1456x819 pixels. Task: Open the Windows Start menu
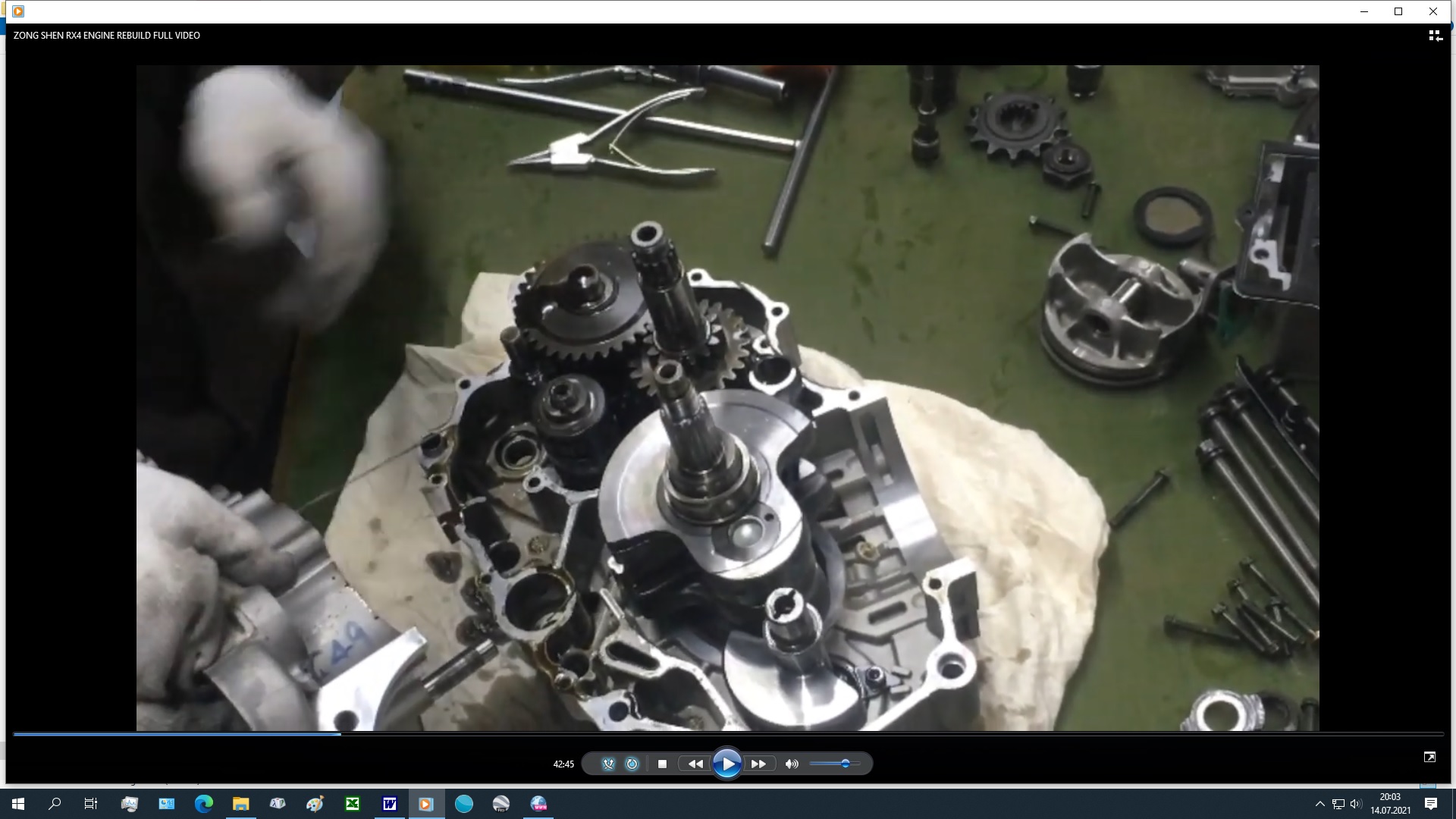pos(18,804)
